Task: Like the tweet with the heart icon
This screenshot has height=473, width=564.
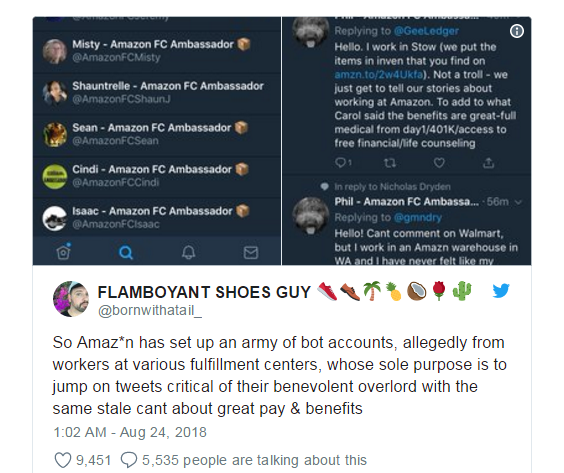Action: tap(63, 460)
